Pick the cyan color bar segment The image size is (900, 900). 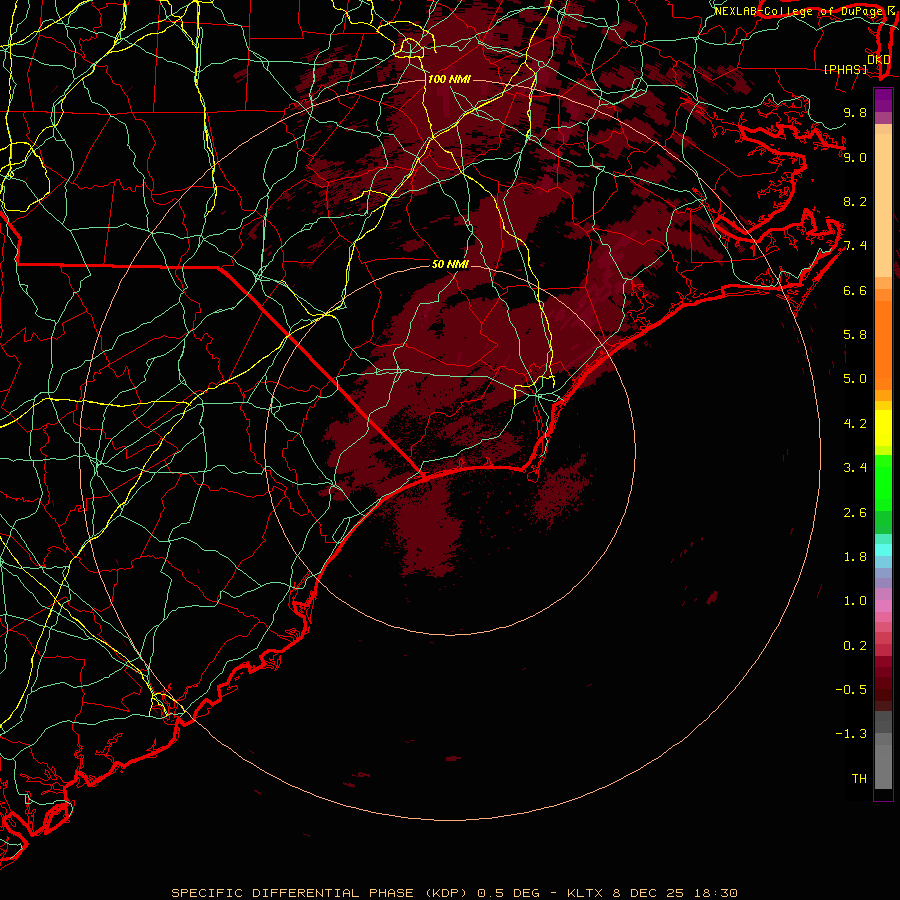tap(883, 550)
